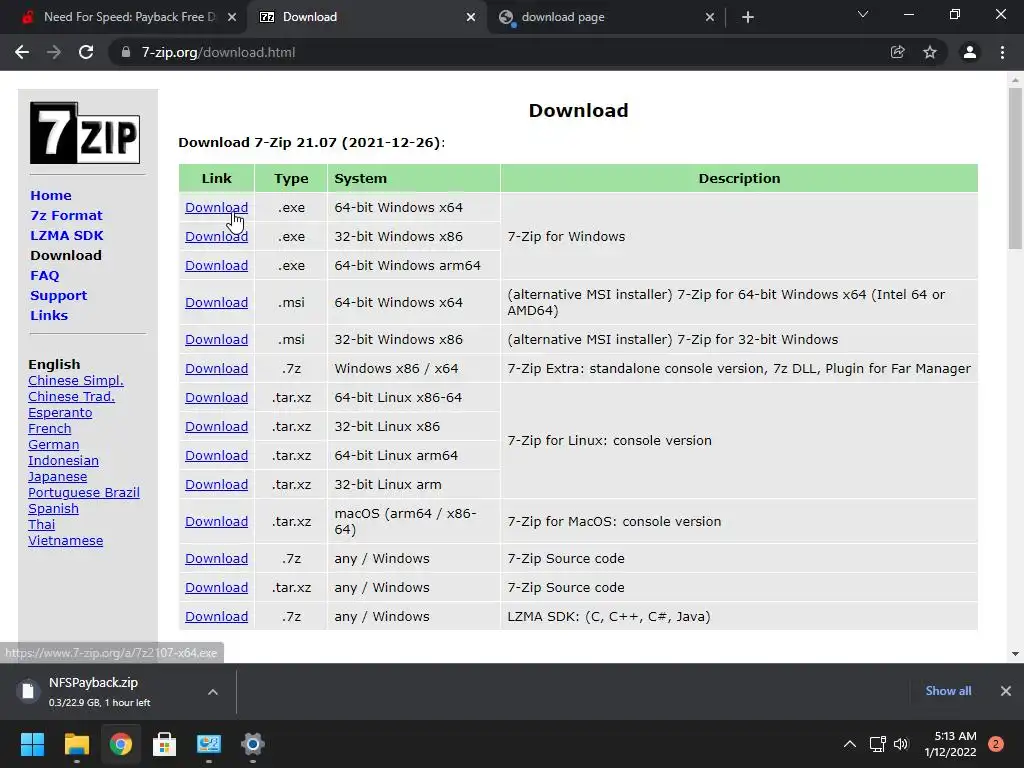Viewport: 1024px width, 768px height.
Task: Switch language to Spanish
Action: 54,509
